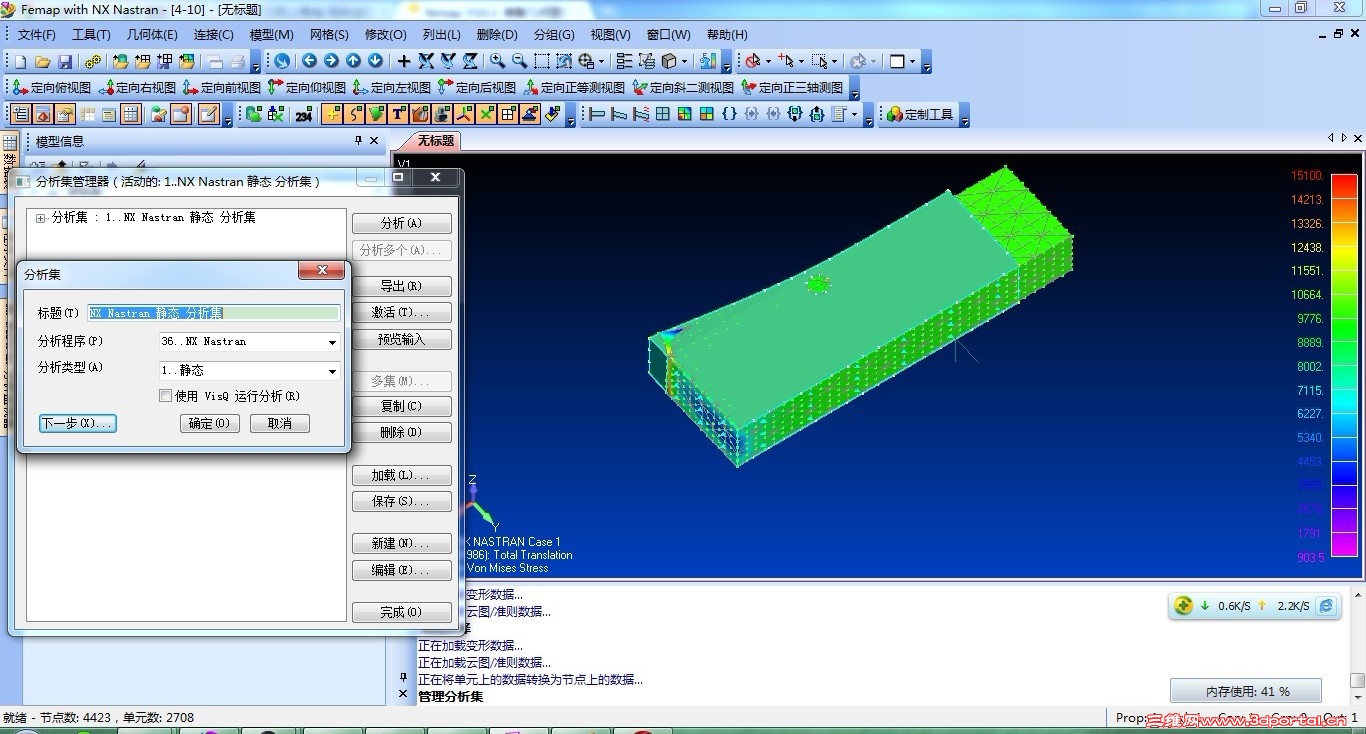The height and width of the screenshot is (734, 1366).
Task: Click 分析(A) button in analysis manager
Action: (401, 223)
